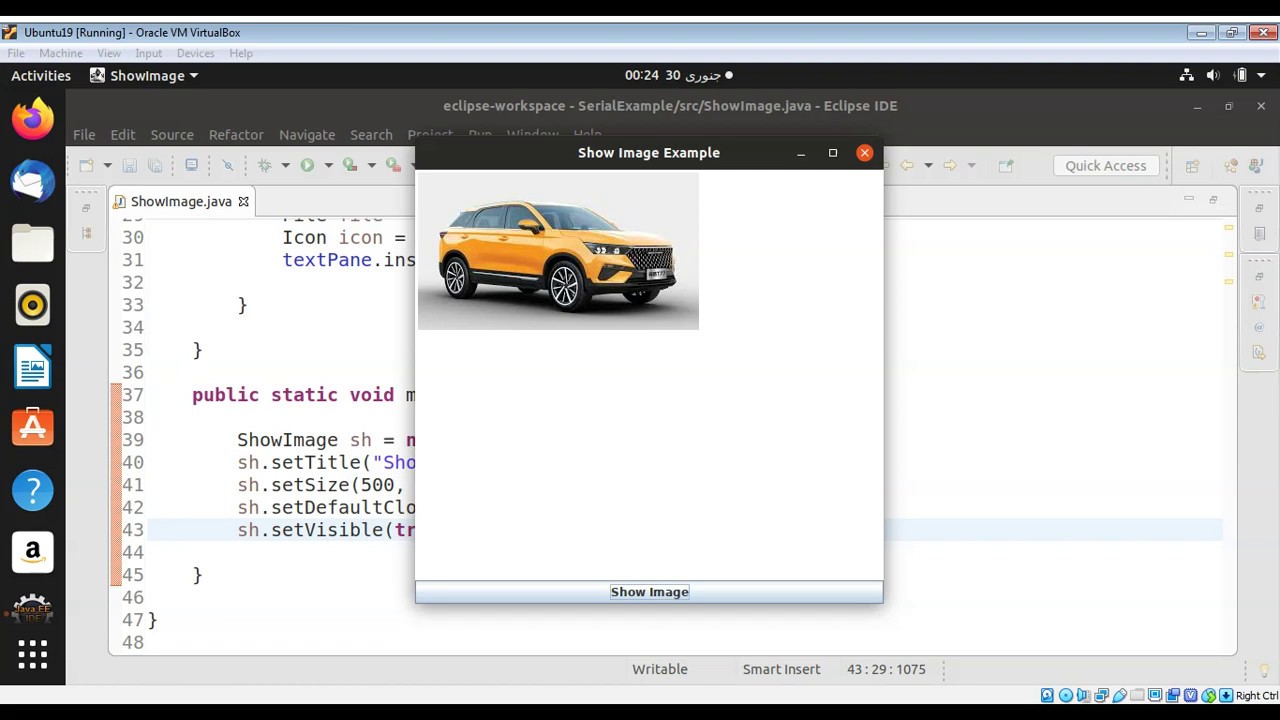The width and height of the screenshot is (1280, 720).
Task: Open the Forward history dropdown arrow
Action: point(971,165)
